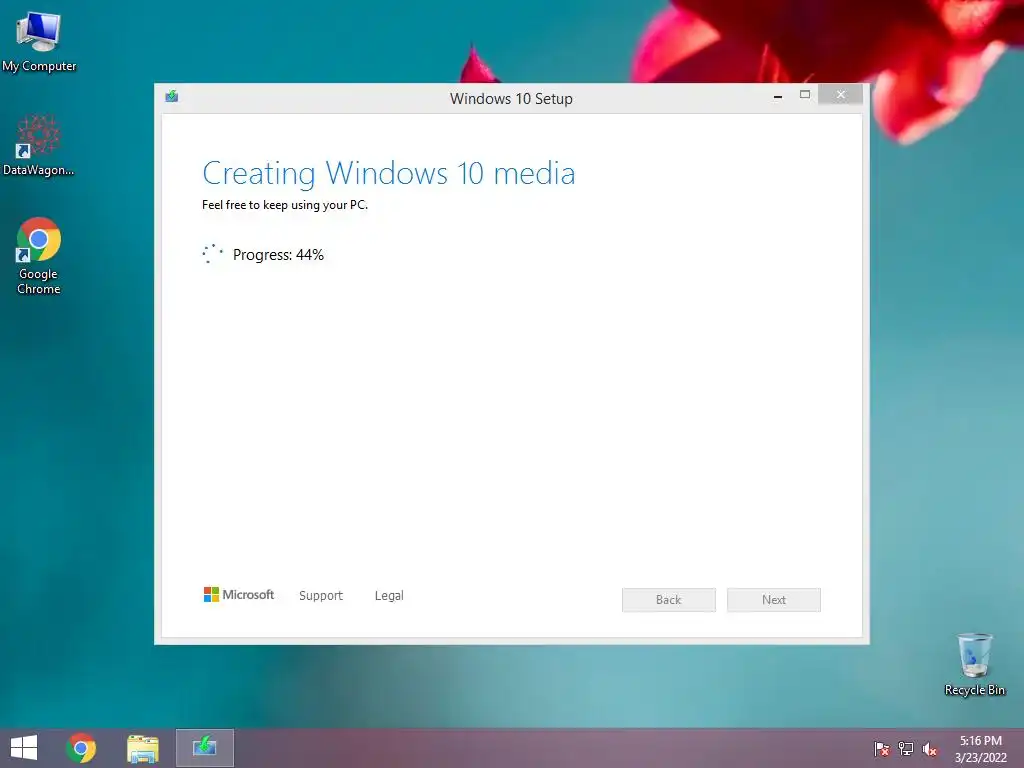
Task: Open the My Computer desktop icon
Action: pos(39,40)
